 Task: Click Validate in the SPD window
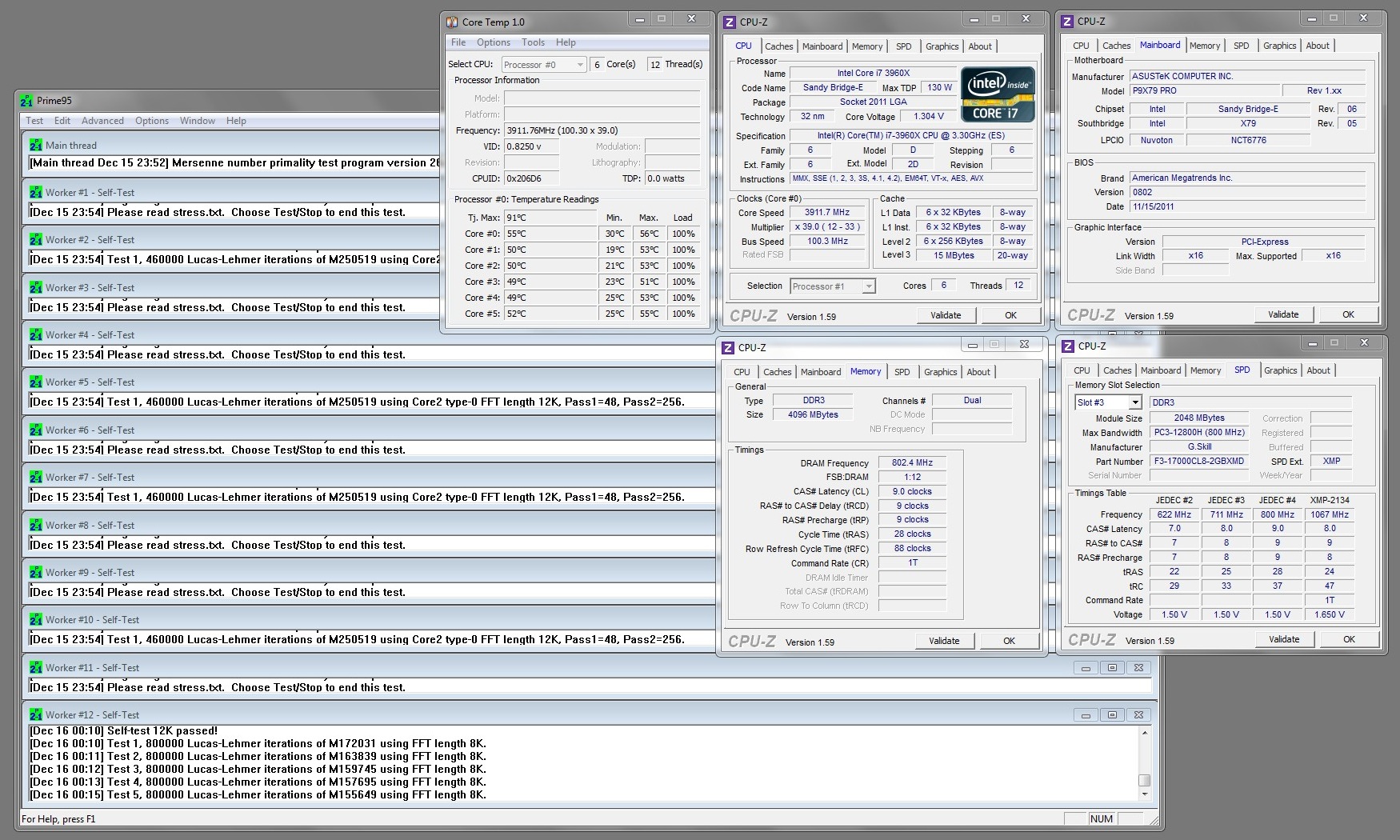(x=1284, y=639)
